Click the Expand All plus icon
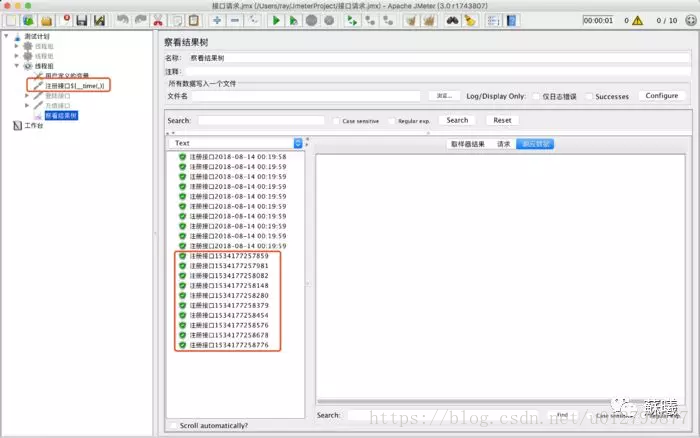The width and height of the screenshot is (700, 438). (x=217, y=21)
